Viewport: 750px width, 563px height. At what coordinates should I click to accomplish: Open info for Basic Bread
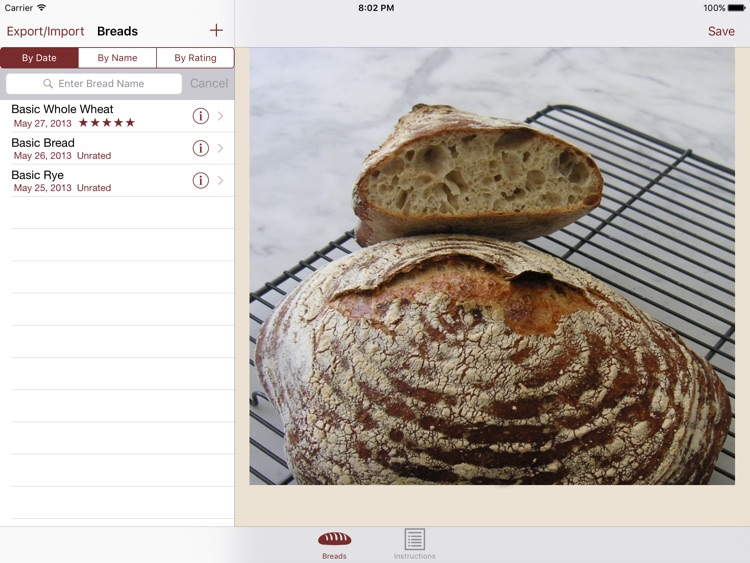point(200,148)
